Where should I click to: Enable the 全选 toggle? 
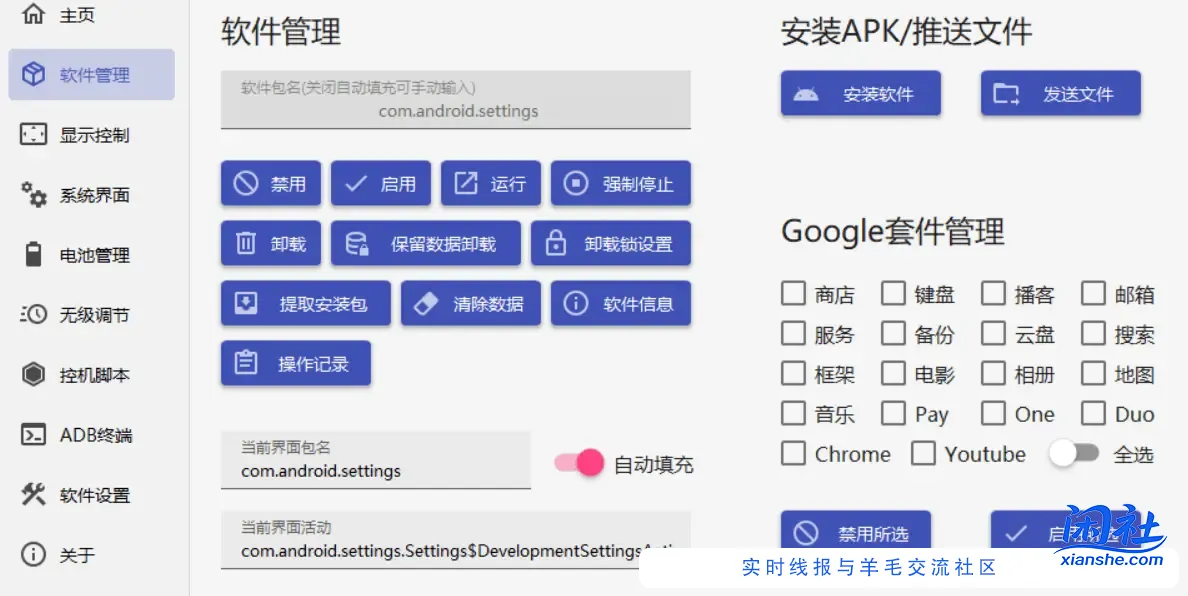click(1075, 453)
